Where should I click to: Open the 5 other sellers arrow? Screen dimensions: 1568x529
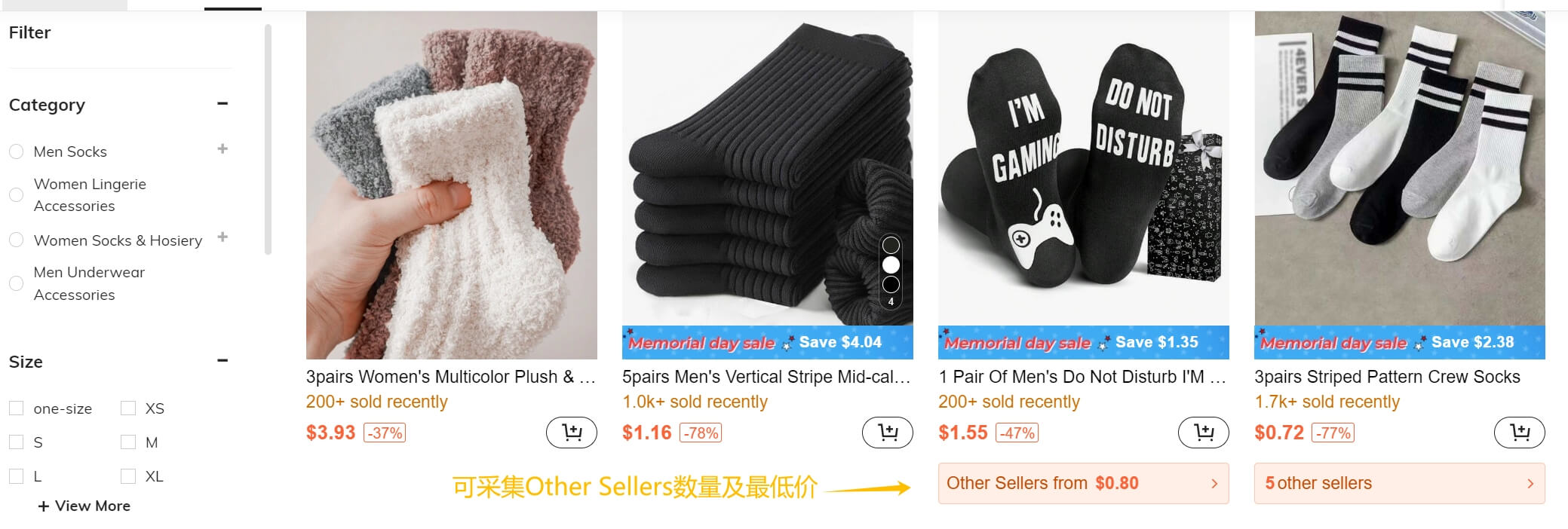coord(1530,484)
